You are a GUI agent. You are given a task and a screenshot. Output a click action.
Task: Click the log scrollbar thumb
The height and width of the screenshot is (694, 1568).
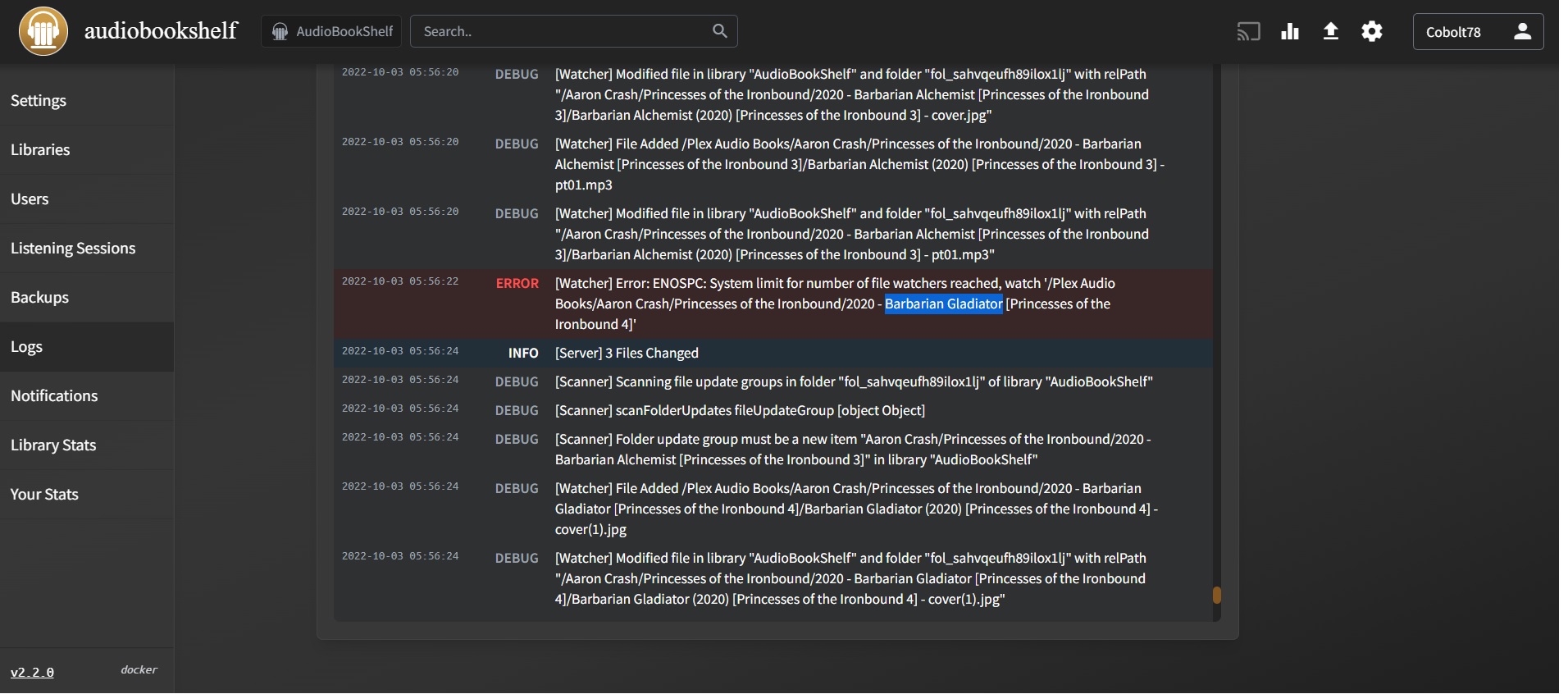[1217, 595]
